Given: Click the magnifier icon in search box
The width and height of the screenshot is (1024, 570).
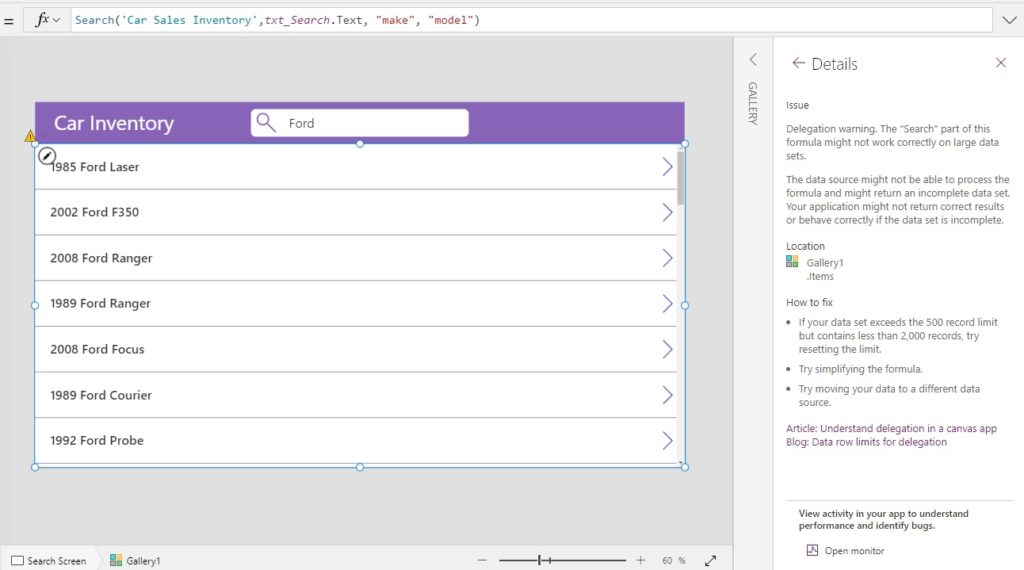Looking at the screenshot, I should tap(266, 122).
